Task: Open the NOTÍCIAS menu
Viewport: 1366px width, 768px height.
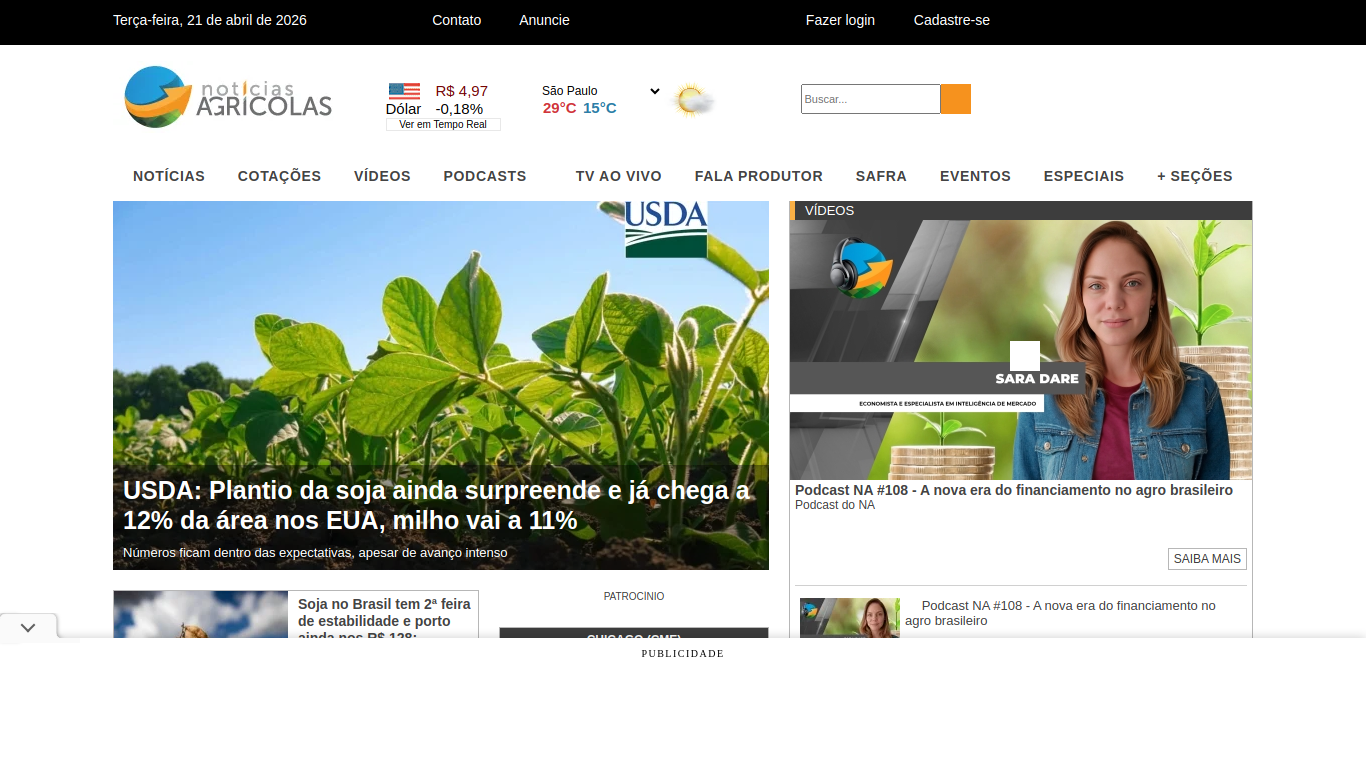Action: point(169,176)
